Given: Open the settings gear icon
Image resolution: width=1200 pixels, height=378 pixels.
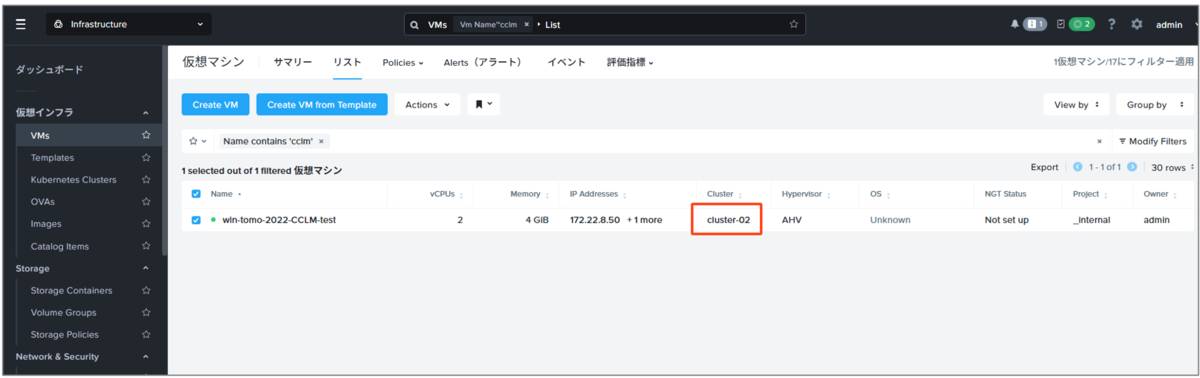Looking at the screenshot, I should tap(1136, 24).
